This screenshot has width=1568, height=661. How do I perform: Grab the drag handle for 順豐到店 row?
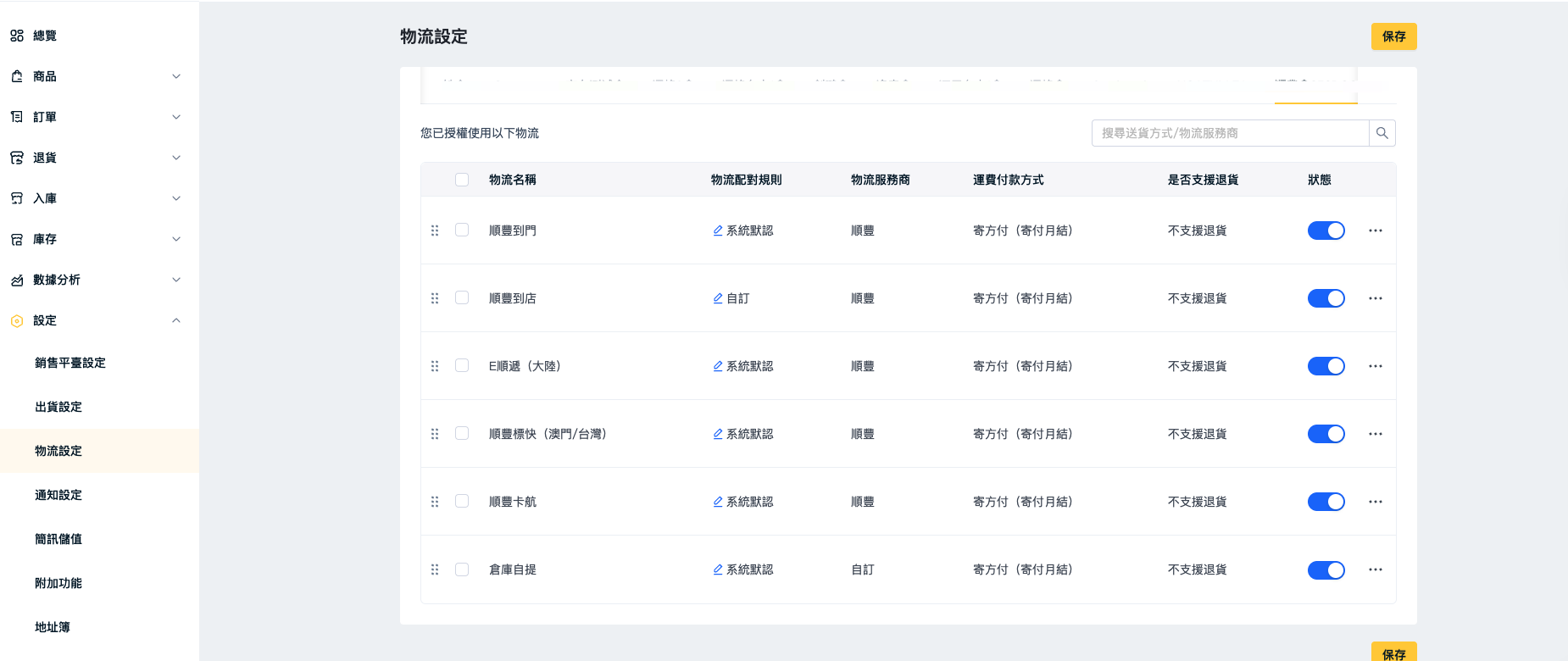[435, 298]
